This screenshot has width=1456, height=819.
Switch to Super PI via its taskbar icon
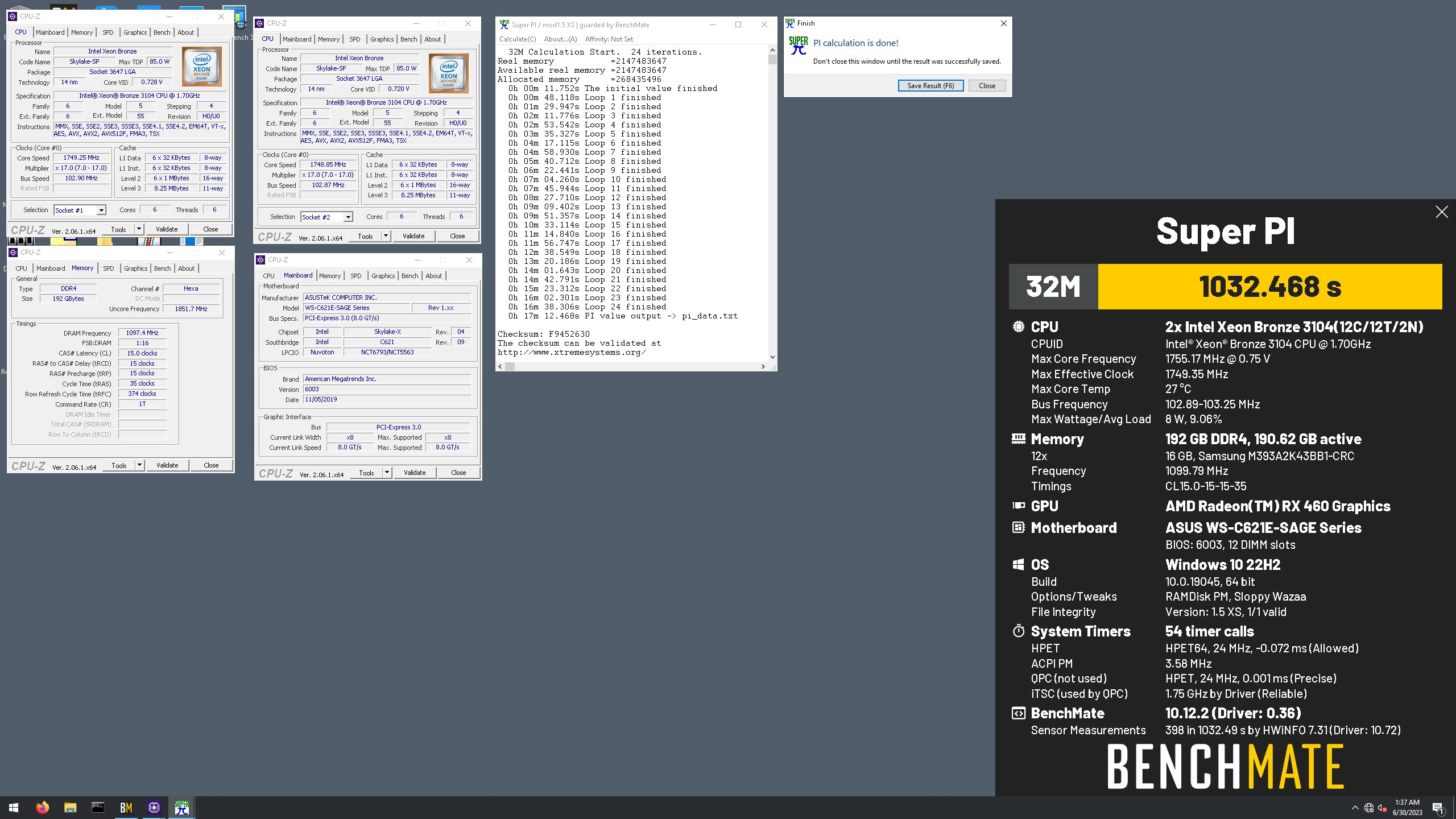pyautogui.click(x=182, y=808)
